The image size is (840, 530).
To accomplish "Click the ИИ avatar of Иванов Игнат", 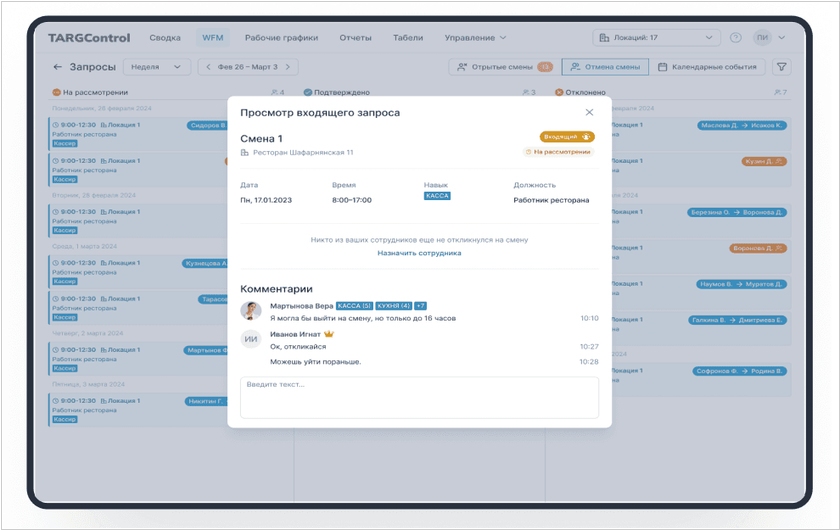I will coord(251,339).
